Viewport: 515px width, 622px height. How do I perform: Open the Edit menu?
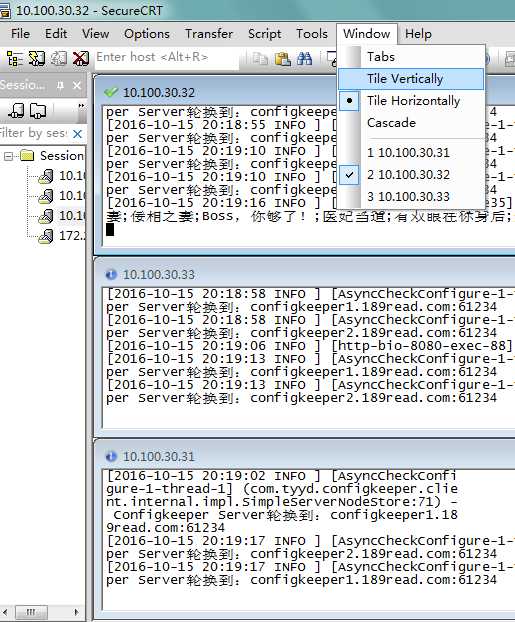(x=56, y=34)
